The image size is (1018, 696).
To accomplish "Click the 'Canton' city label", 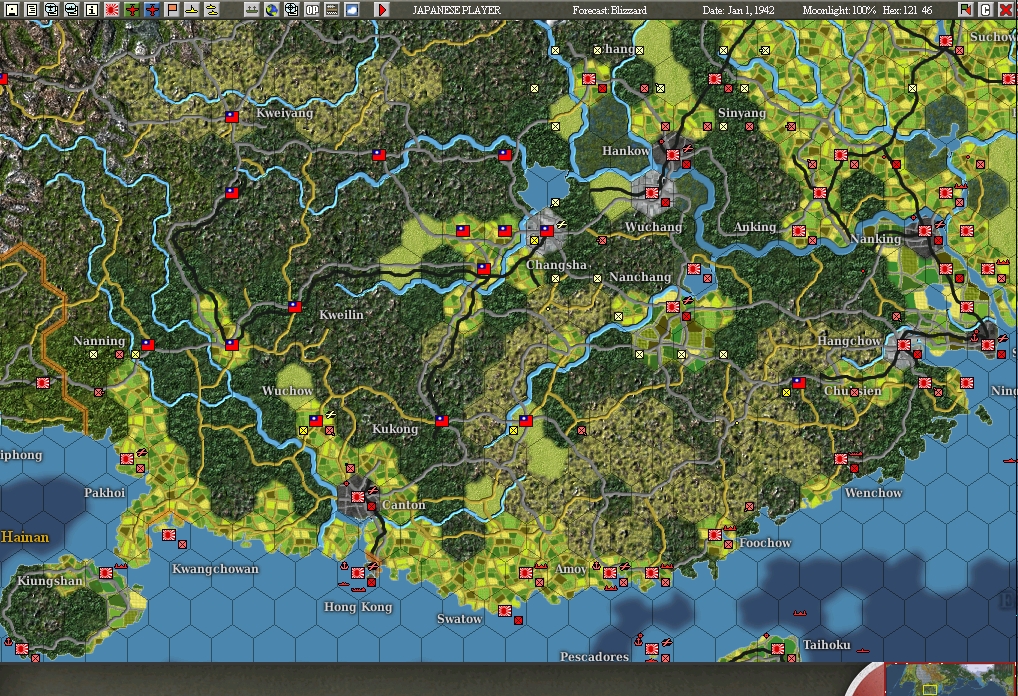I will point(404,505).
